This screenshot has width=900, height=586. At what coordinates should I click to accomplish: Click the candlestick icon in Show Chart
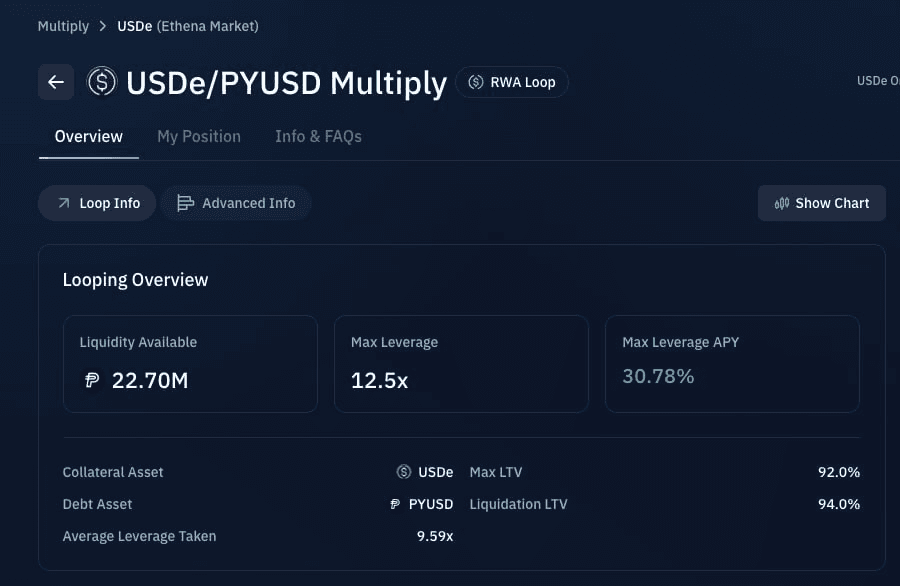782,203
